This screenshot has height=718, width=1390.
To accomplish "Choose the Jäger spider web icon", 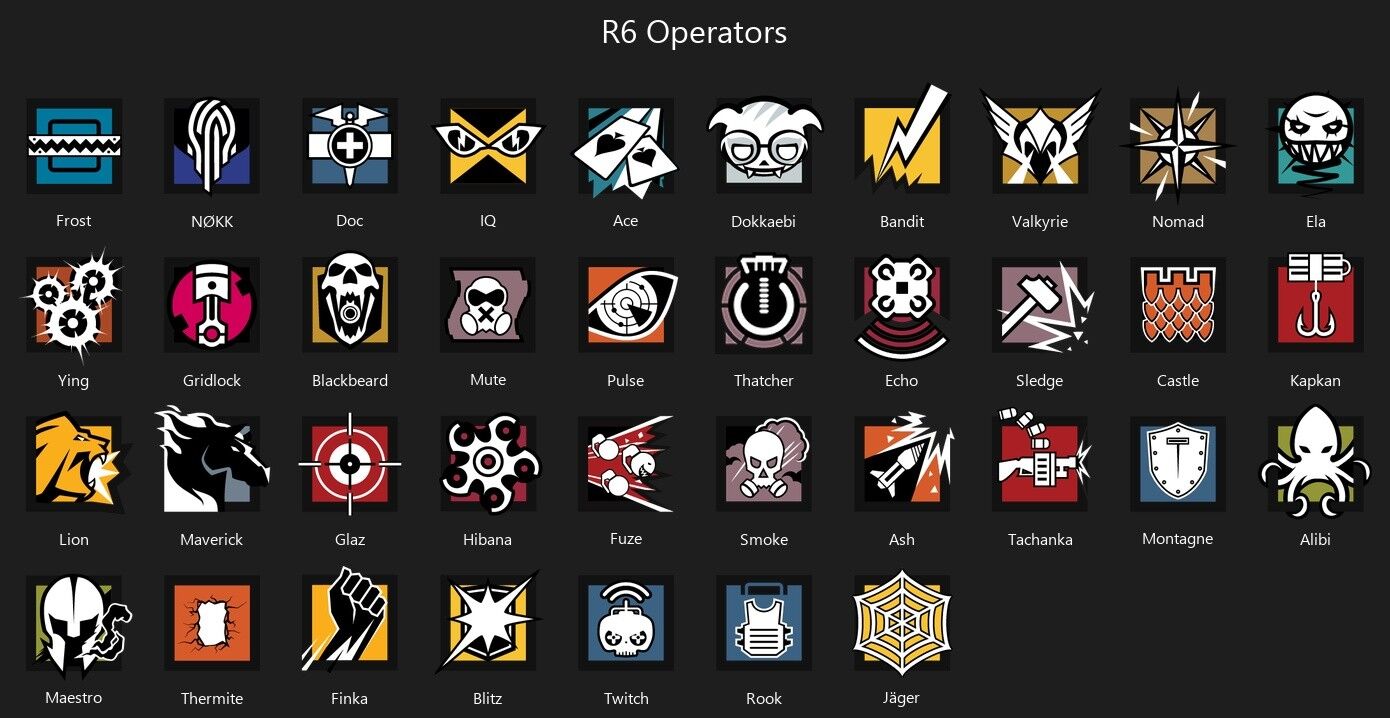I will pos(902,621).
